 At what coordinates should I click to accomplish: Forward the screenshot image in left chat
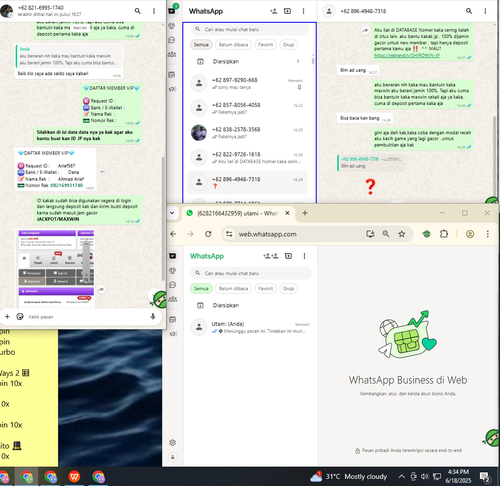point(101,290)
